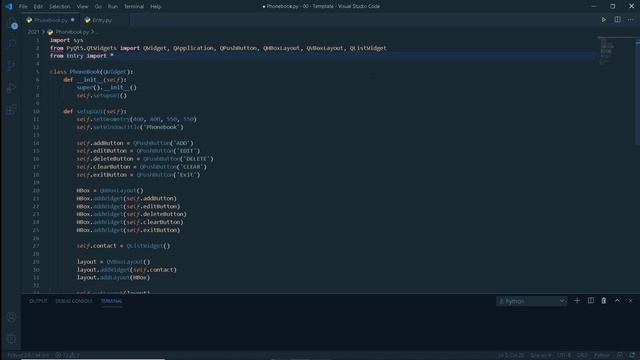This screenshot has height=360, width=640.
Task: Click line and column indicator in status bar
Action: 510,356
